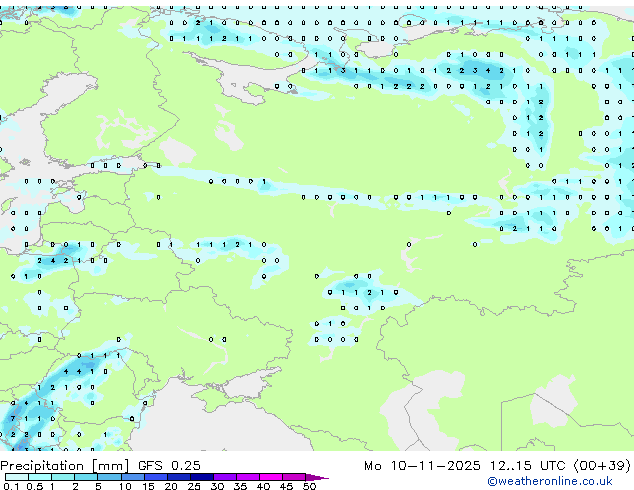Select the 5–10 mm legend color swatch

tap(109, 477)
